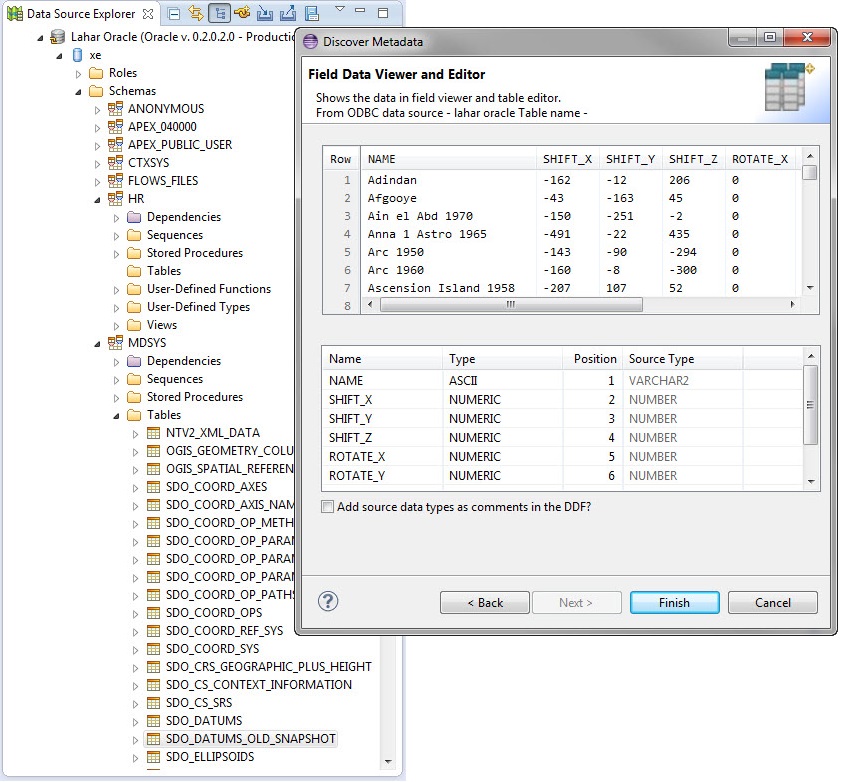Screen dimensions: 841x782
Task: Click the save icon in the explorer toolbar
Action: pos(314,12)
